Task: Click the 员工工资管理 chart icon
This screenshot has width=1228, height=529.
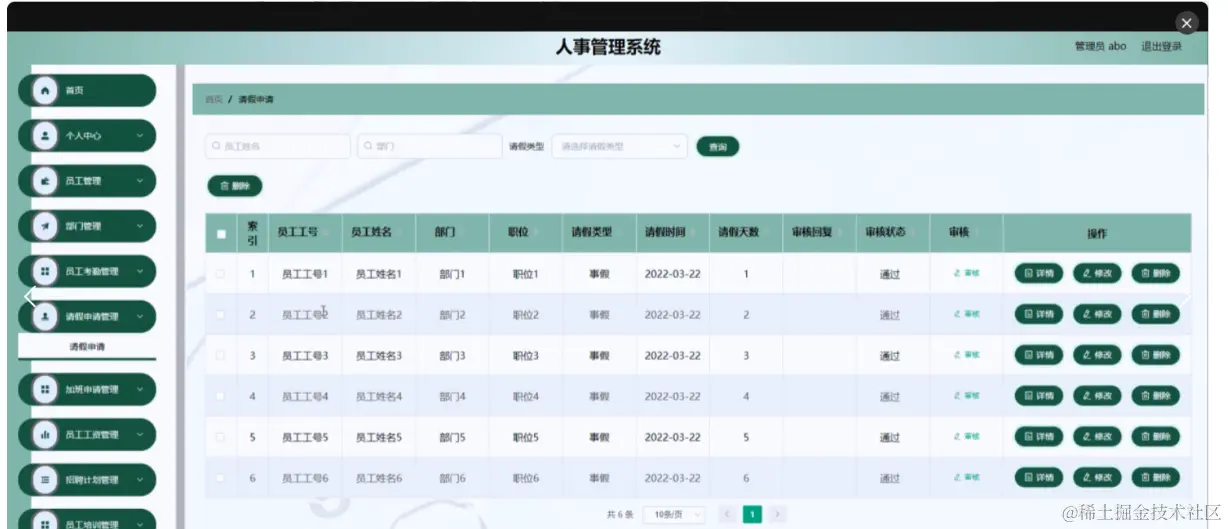Action: click(45, 434)
